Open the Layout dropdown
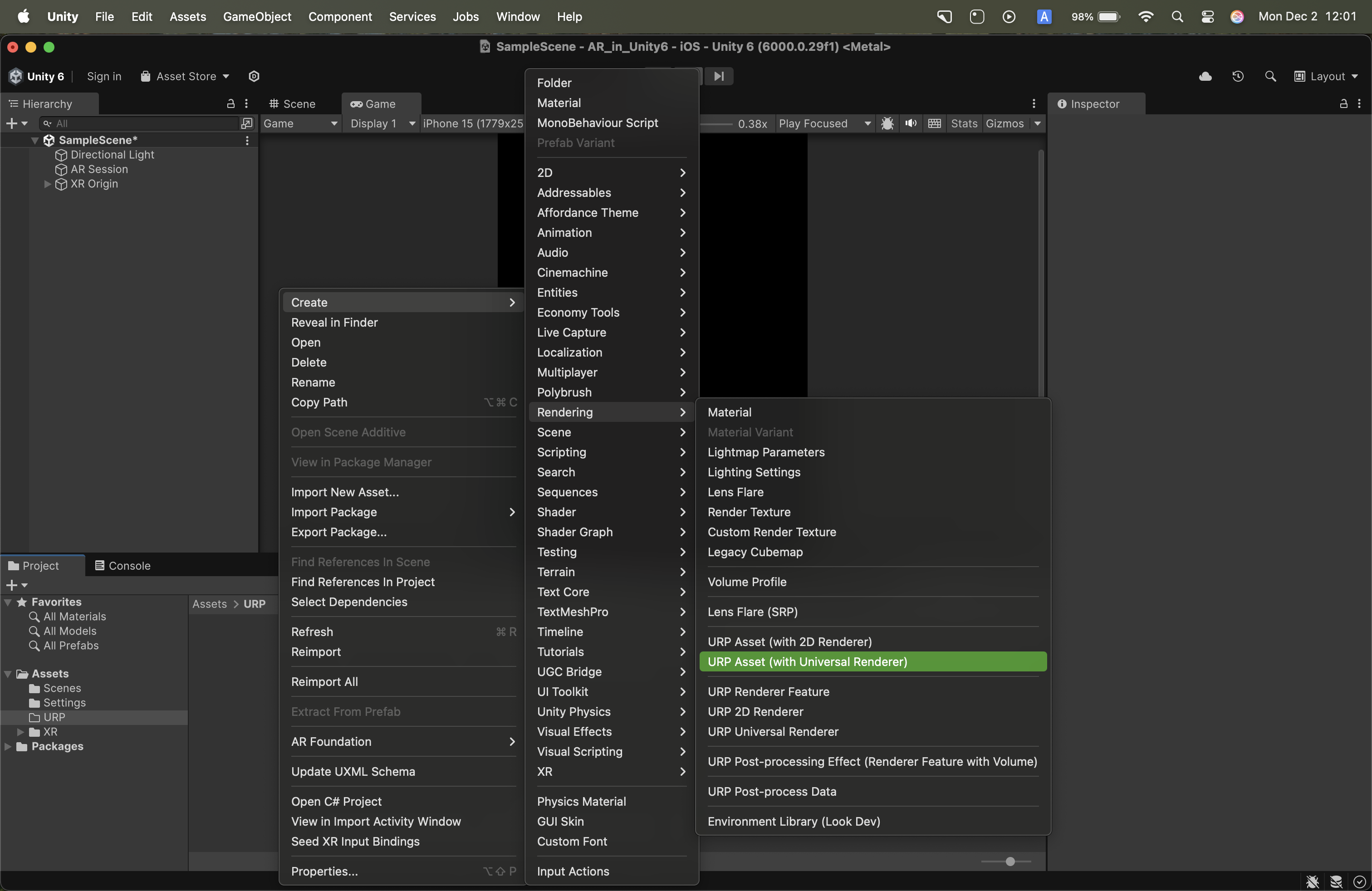1372x891 pixels. (x=1327, y=76)
